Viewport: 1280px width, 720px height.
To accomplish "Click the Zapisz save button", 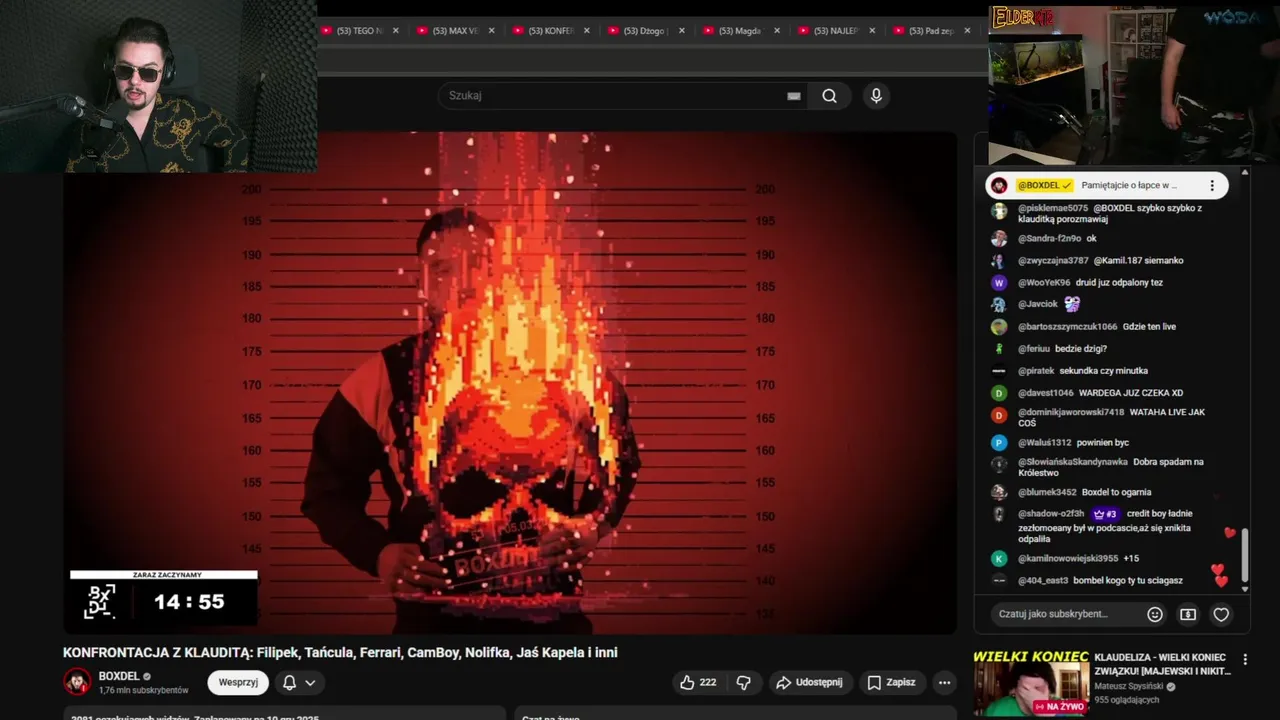I will [891, 682].
